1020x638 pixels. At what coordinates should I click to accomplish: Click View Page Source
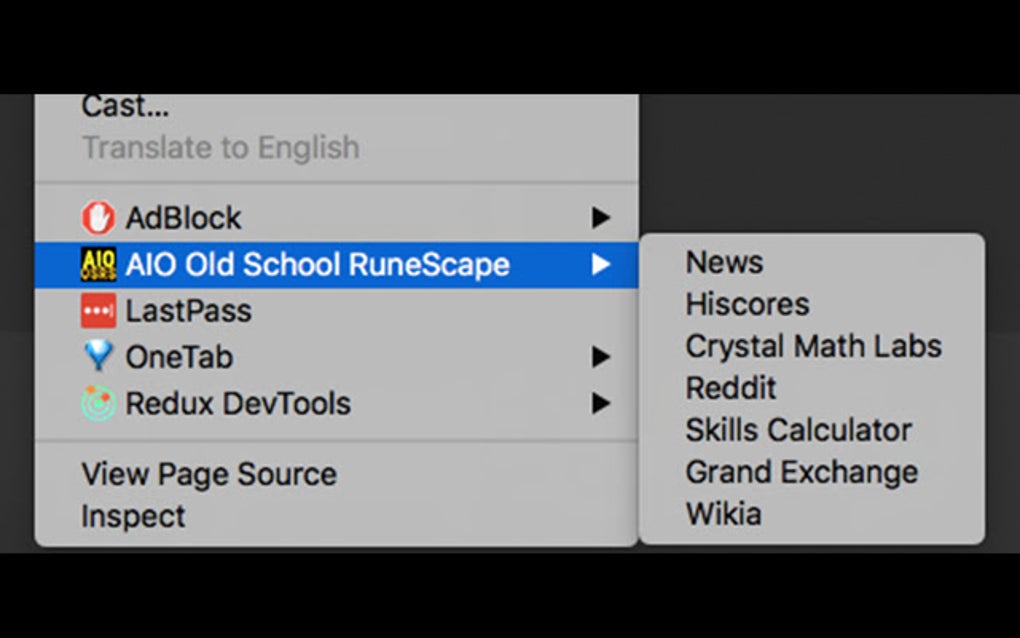[x=207, y=474]
